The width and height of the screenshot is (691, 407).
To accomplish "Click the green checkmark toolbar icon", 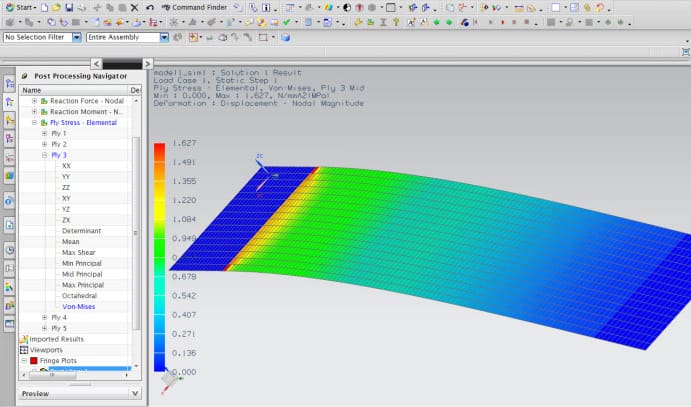I will [x=286, y=22].
